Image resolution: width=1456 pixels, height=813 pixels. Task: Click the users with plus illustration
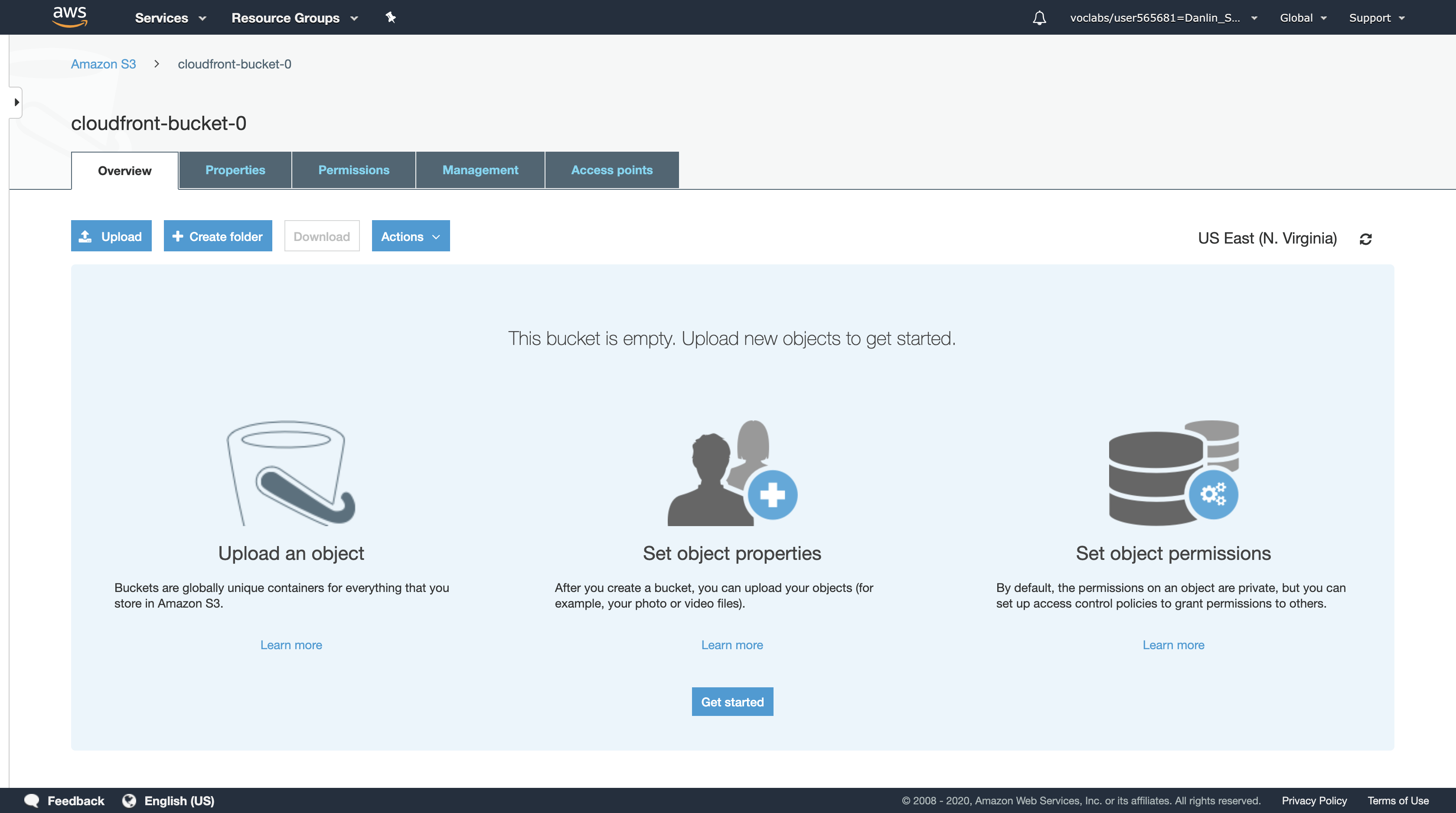[x=732, y=472]
